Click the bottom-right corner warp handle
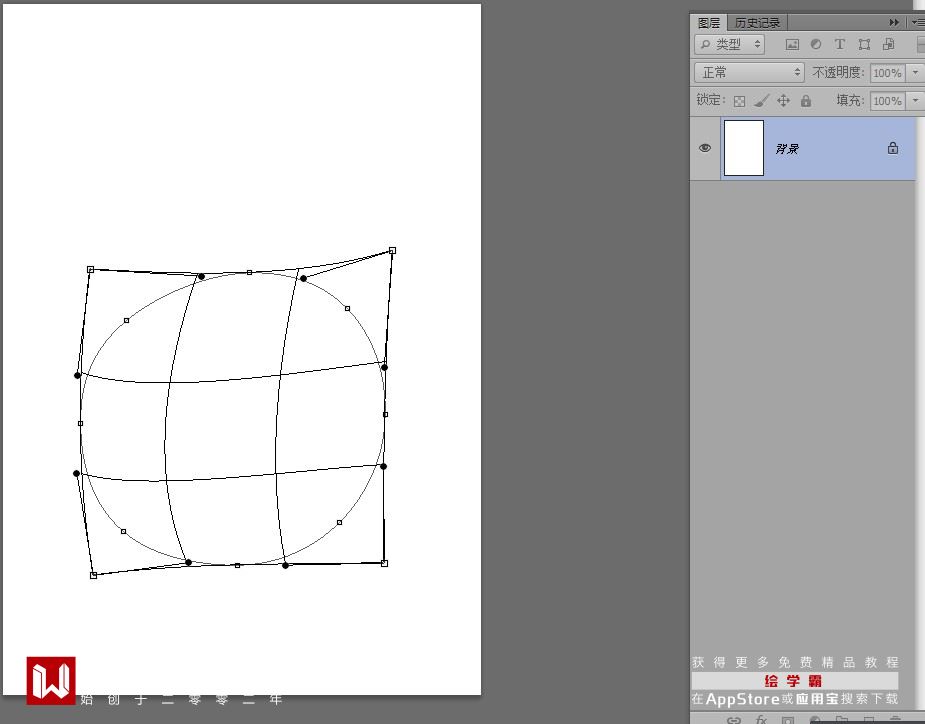This screenshot has width=925, height=724. pyautogui.click(x=385, y=564)
